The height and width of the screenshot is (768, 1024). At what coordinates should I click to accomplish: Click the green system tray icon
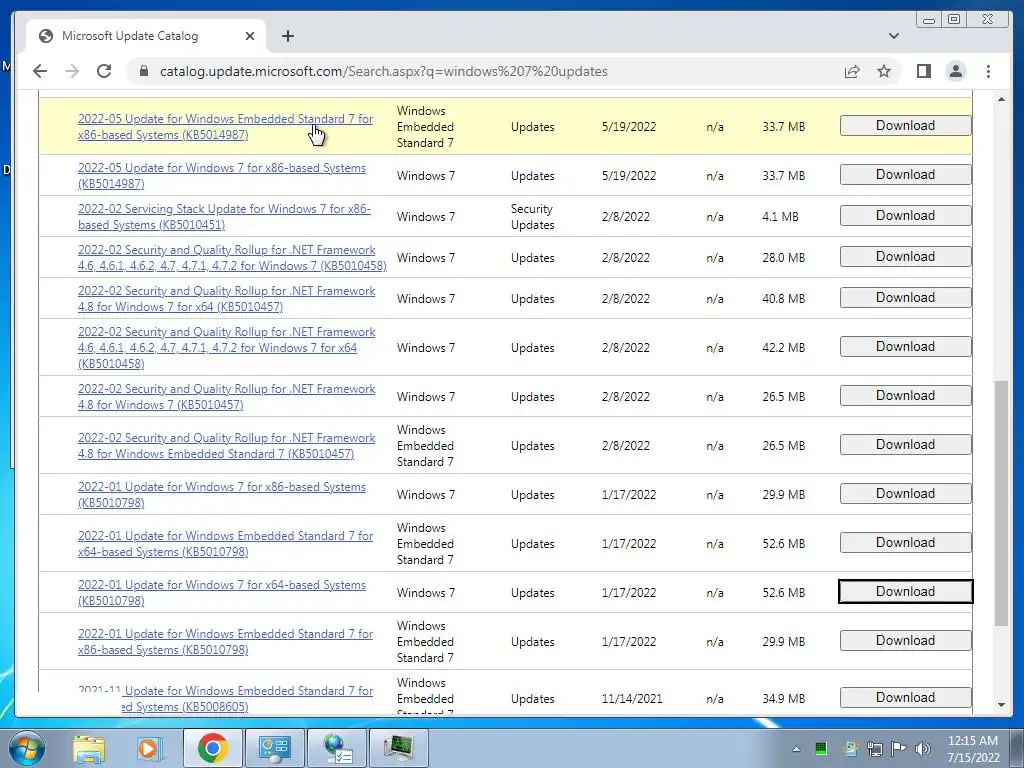point(821,748)
